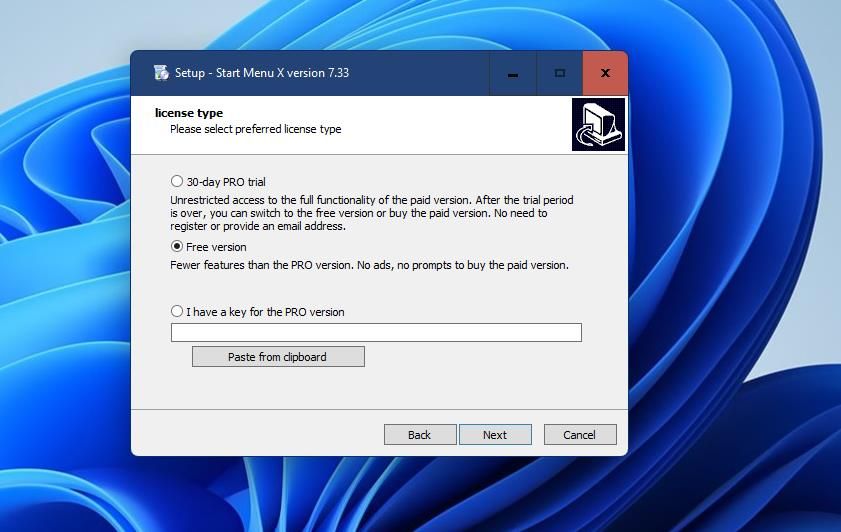Maximize the Setup window
Screen dimensions: 841x532
click(x=559, y=73)
